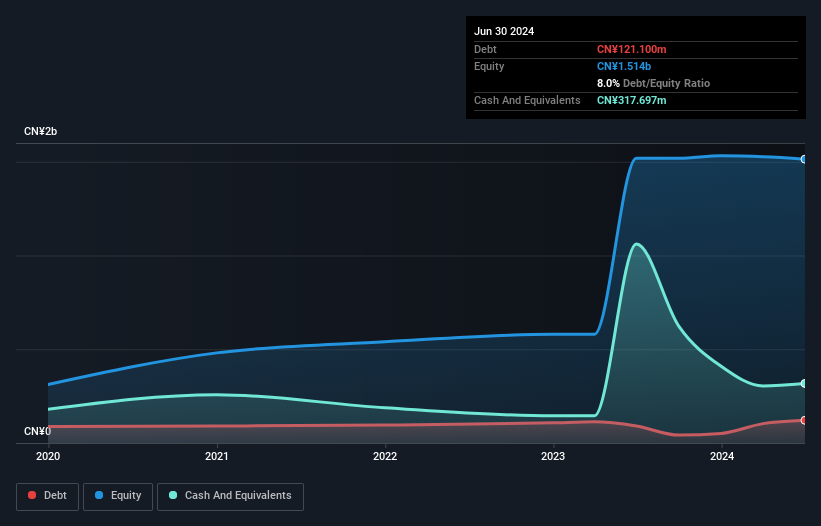Click the Debt label in tooltip

tap(485, 49)
